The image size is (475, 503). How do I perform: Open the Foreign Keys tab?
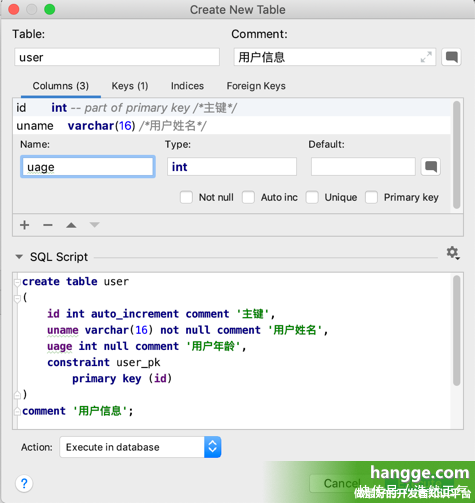pos(256,86)
